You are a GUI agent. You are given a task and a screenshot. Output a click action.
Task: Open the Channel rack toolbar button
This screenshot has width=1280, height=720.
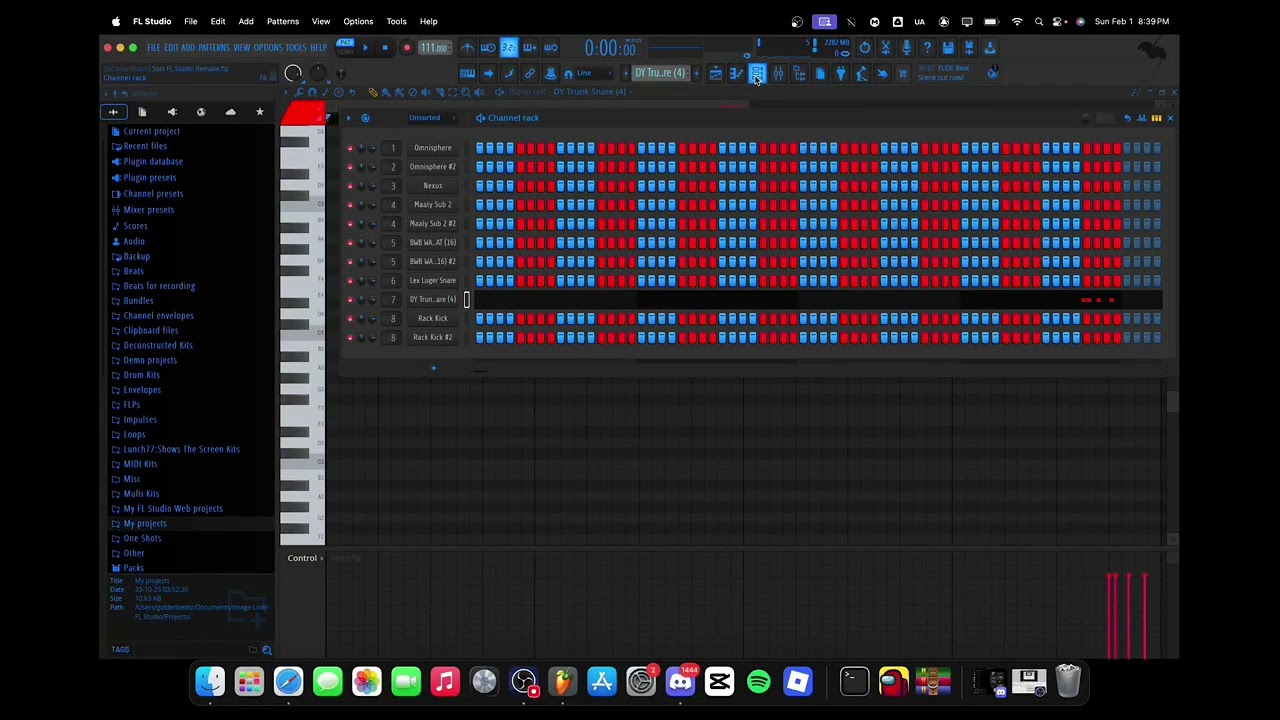[757, 73]
